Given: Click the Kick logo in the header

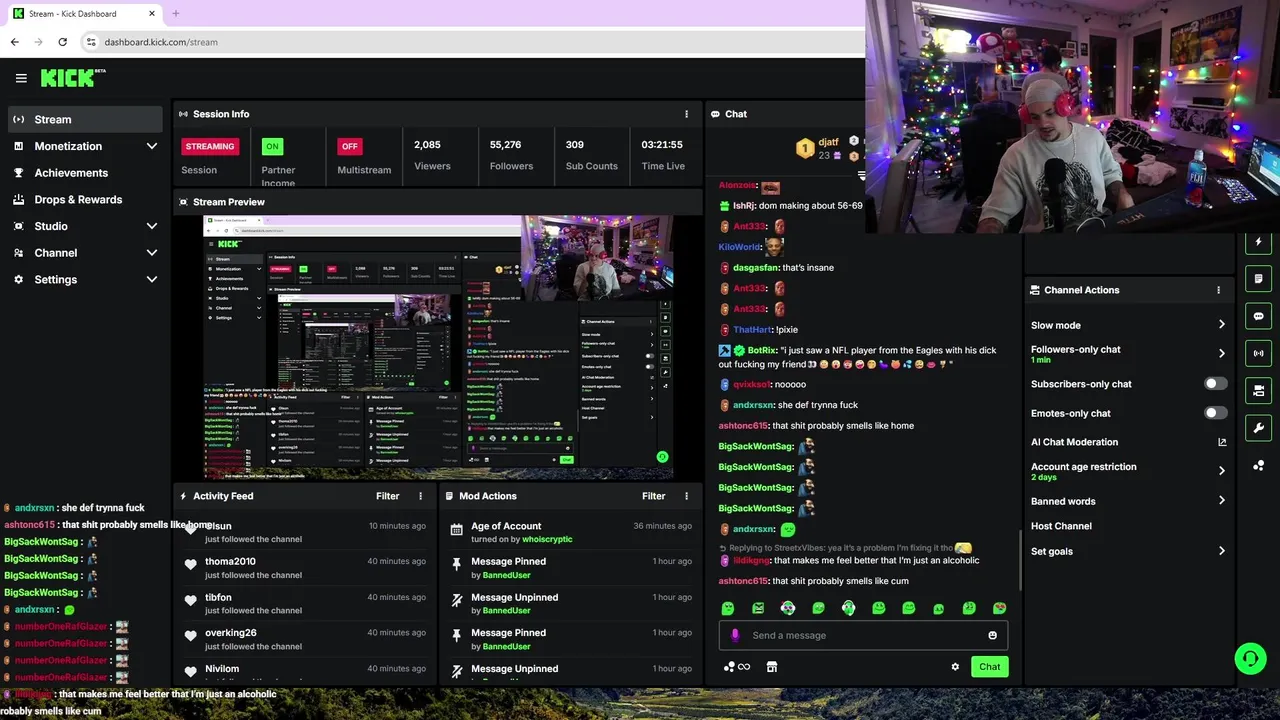Looking at the screenshot, I should point(73,78).
